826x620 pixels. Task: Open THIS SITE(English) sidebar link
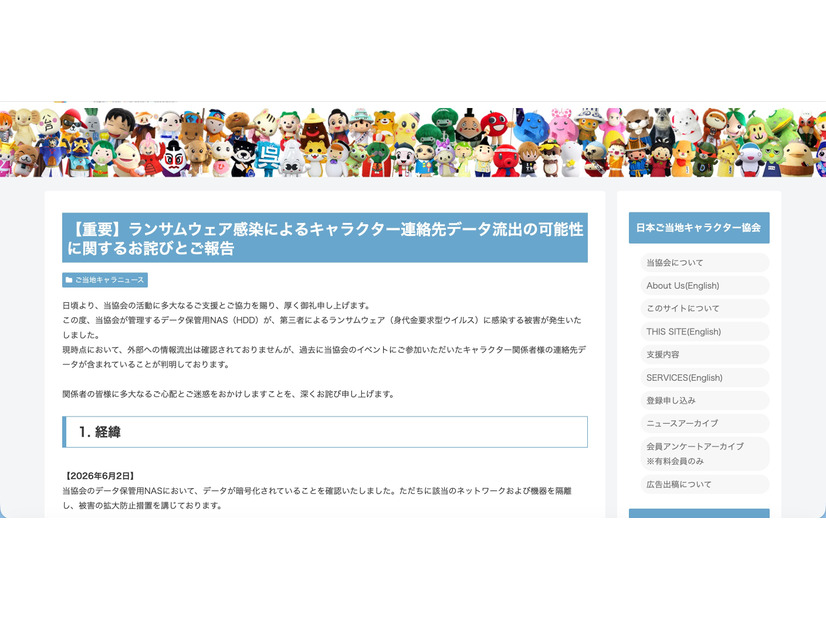pyautogui.click(x=704, y=331)
